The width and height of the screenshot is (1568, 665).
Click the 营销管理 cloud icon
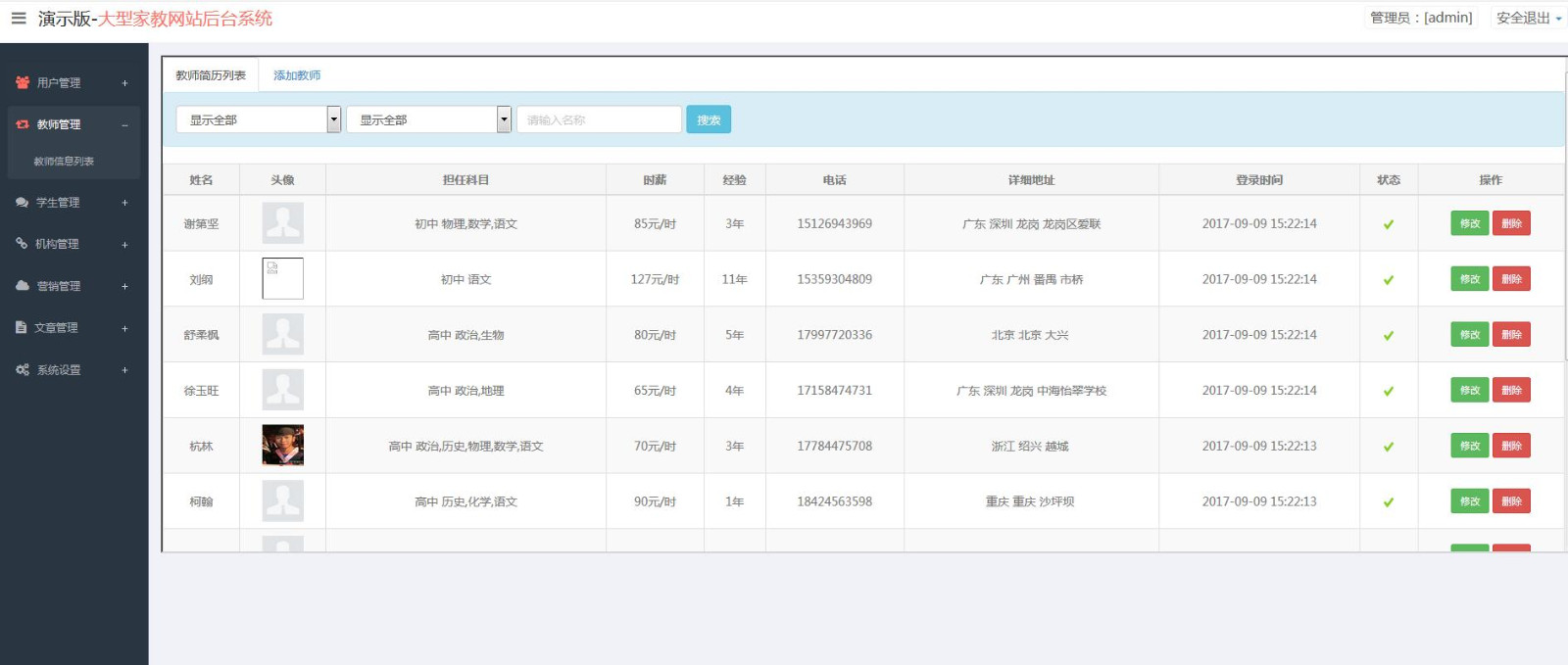coord(23,286)
